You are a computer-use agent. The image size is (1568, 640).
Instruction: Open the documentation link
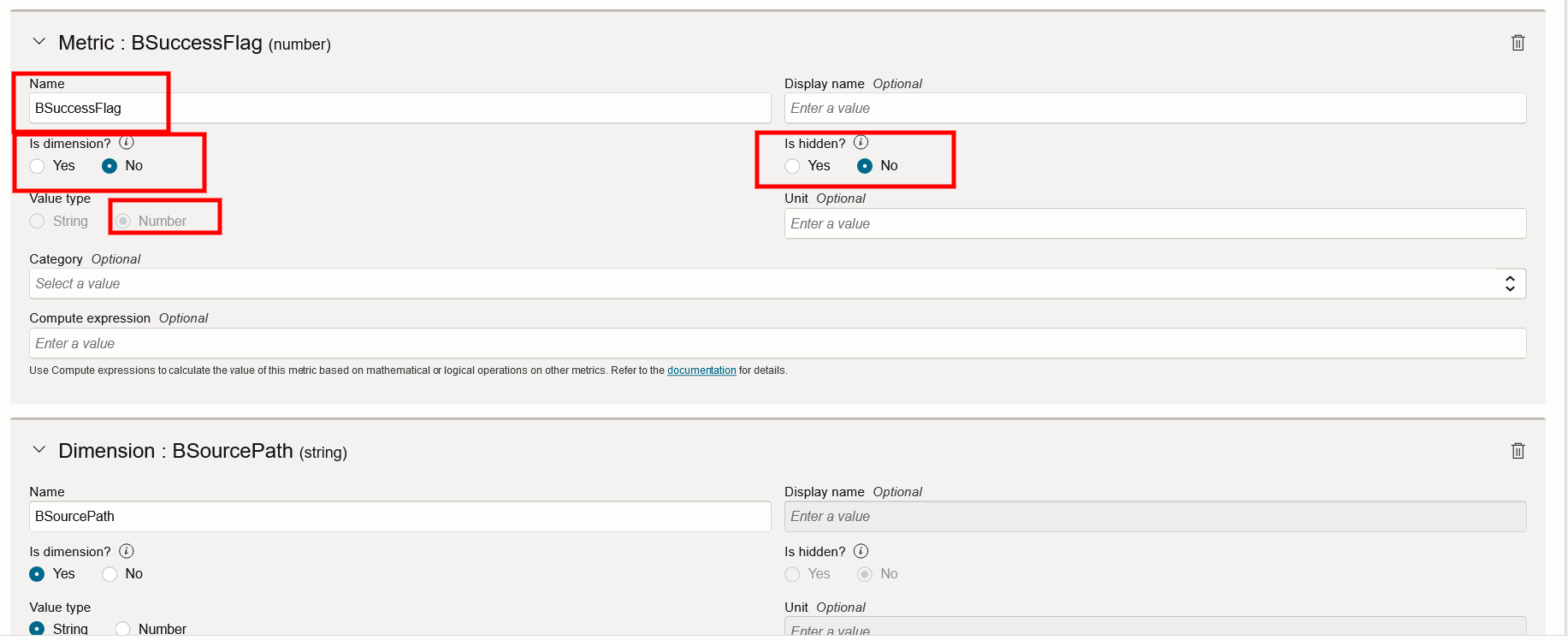tap(701, 370)
